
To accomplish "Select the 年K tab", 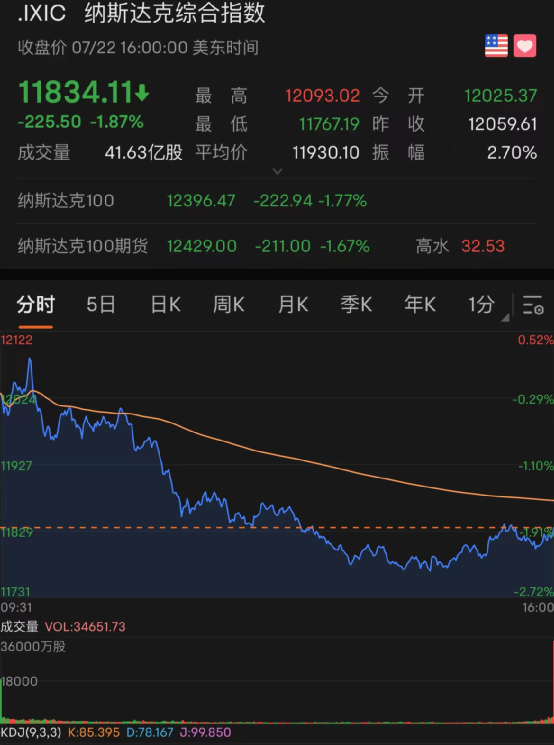I will click(x=420, y=305).
